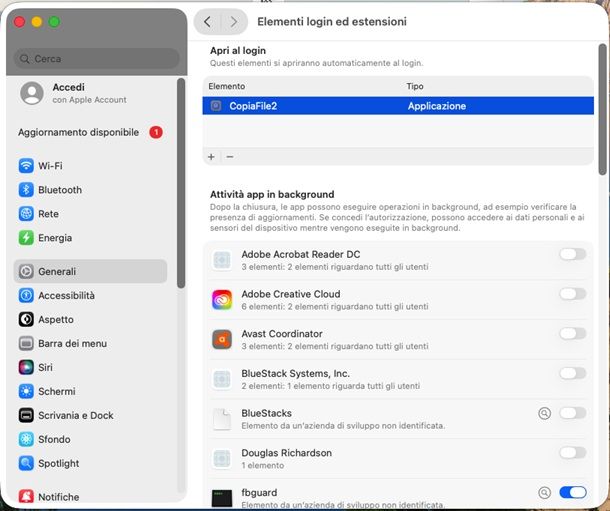
Task: Click the sidebar vertical scrollbar
Action: [x=181, y=183]
